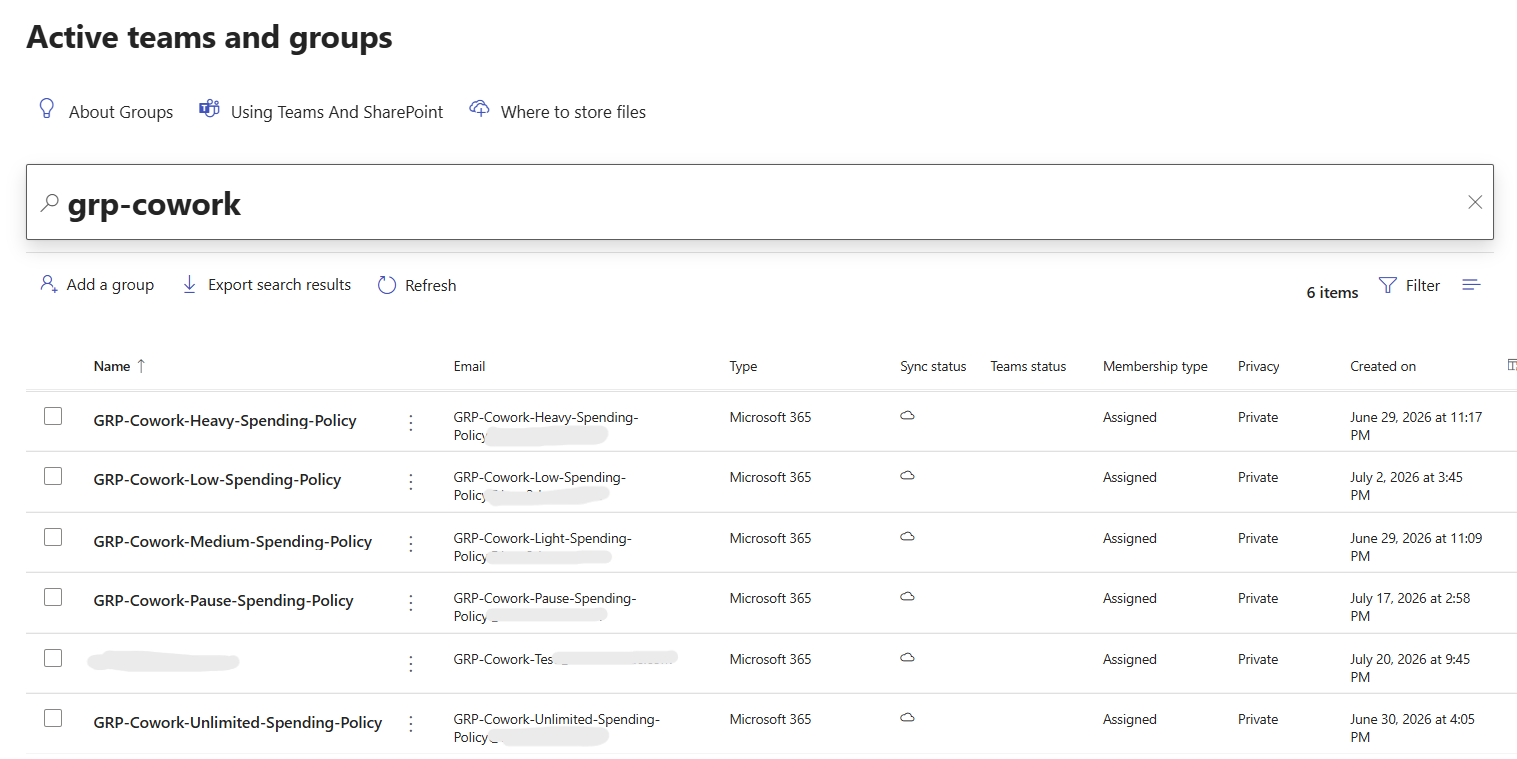Click the Filter button label
The image size is (1517, 759).
pos(1423,286)
